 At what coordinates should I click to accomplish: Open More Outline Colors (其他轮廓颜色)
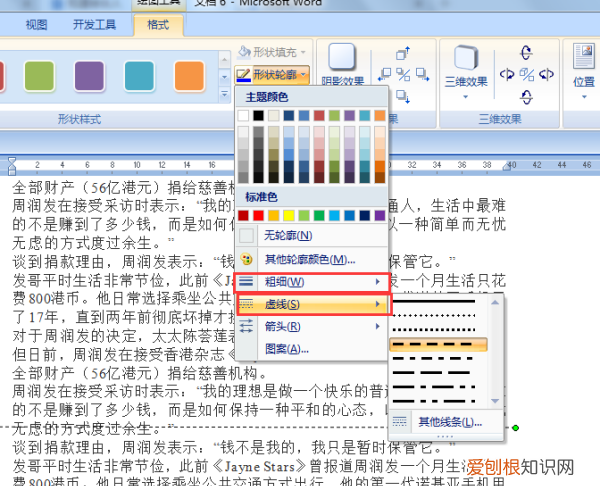click(312, 259)
